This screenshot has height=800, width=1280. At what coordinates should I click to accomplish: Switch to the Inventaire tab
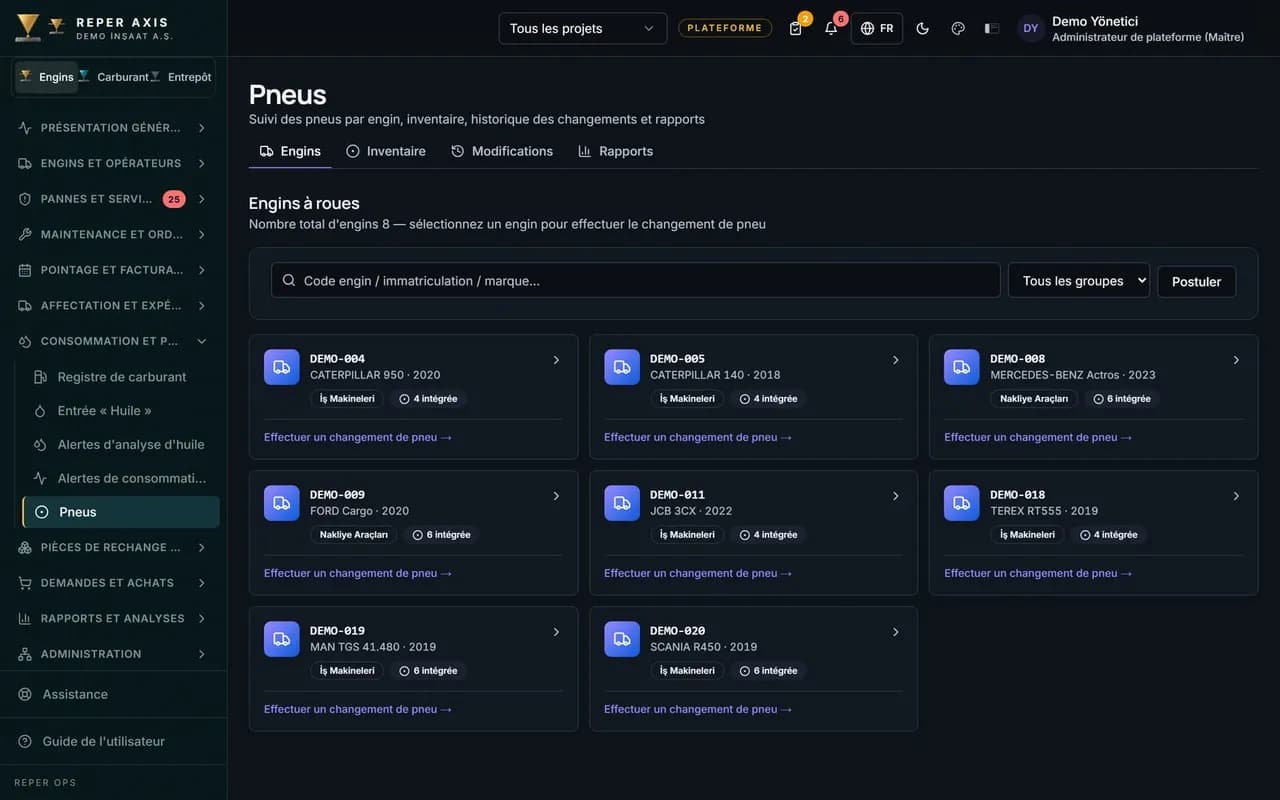pyautogui.click(x=386, y=151)
